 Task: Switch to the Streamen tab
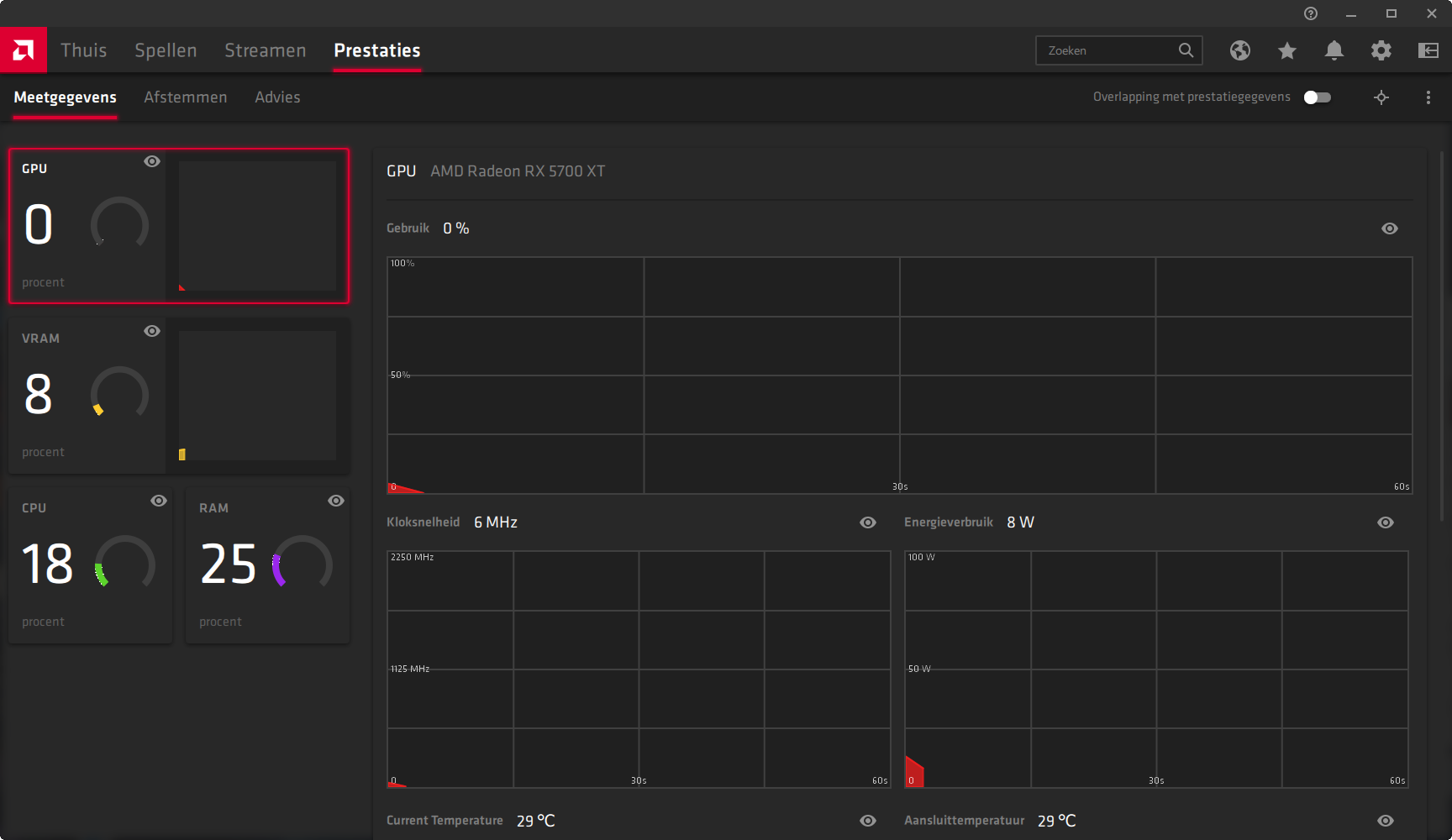pos(266,50)
